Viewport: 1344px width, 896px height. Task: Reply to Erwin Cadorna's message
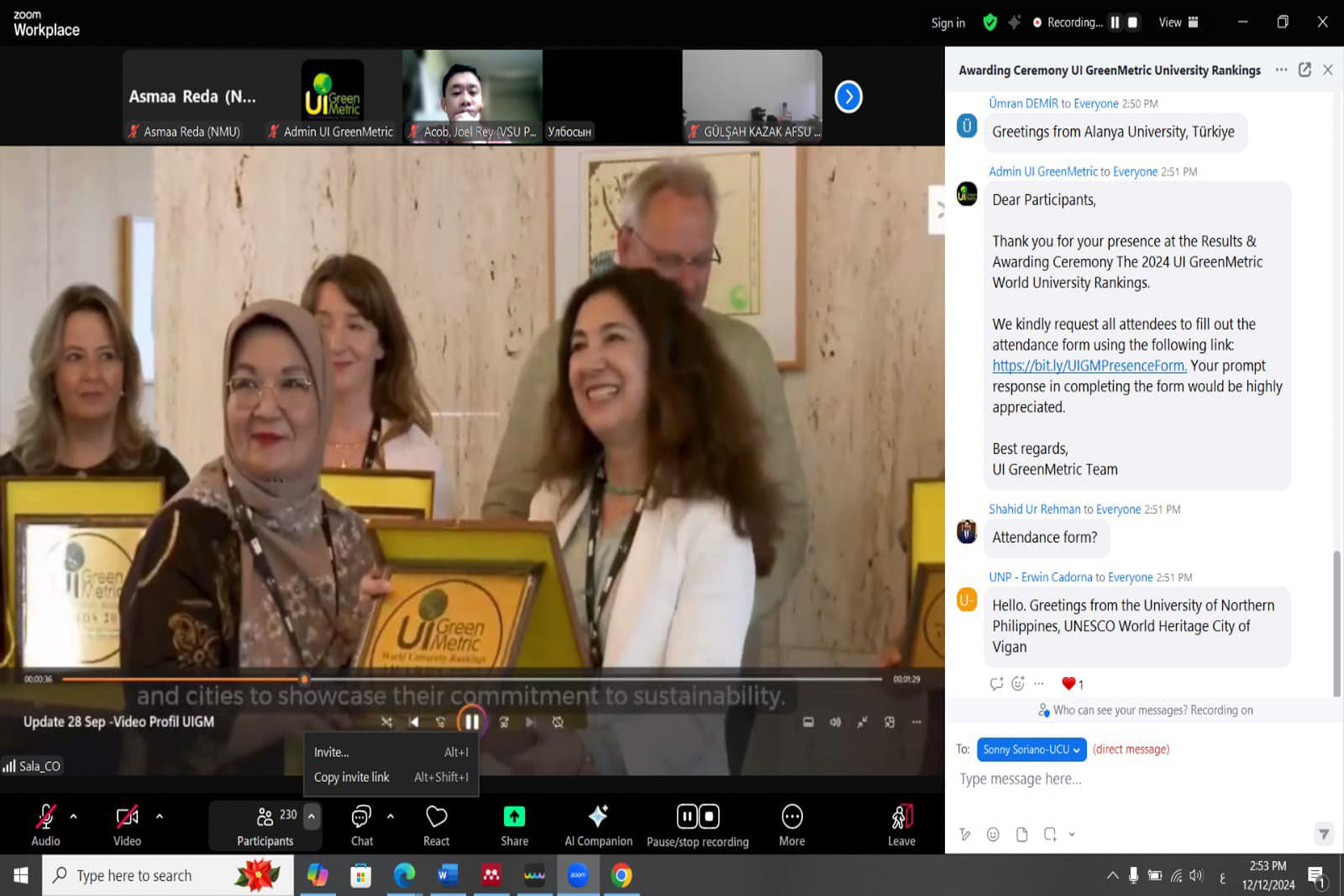point(996,683)
